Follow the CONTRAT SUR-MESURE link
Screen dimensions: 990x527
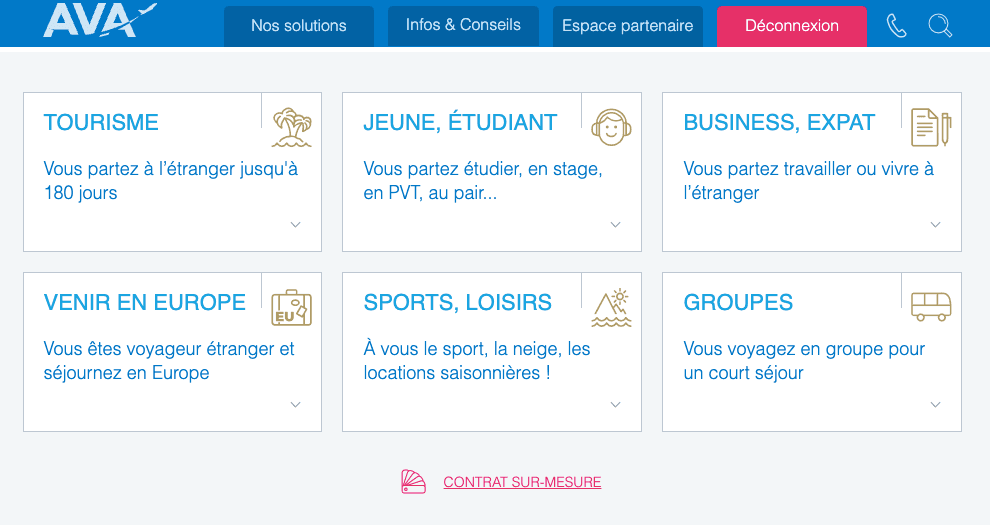(x=522, y=482)
